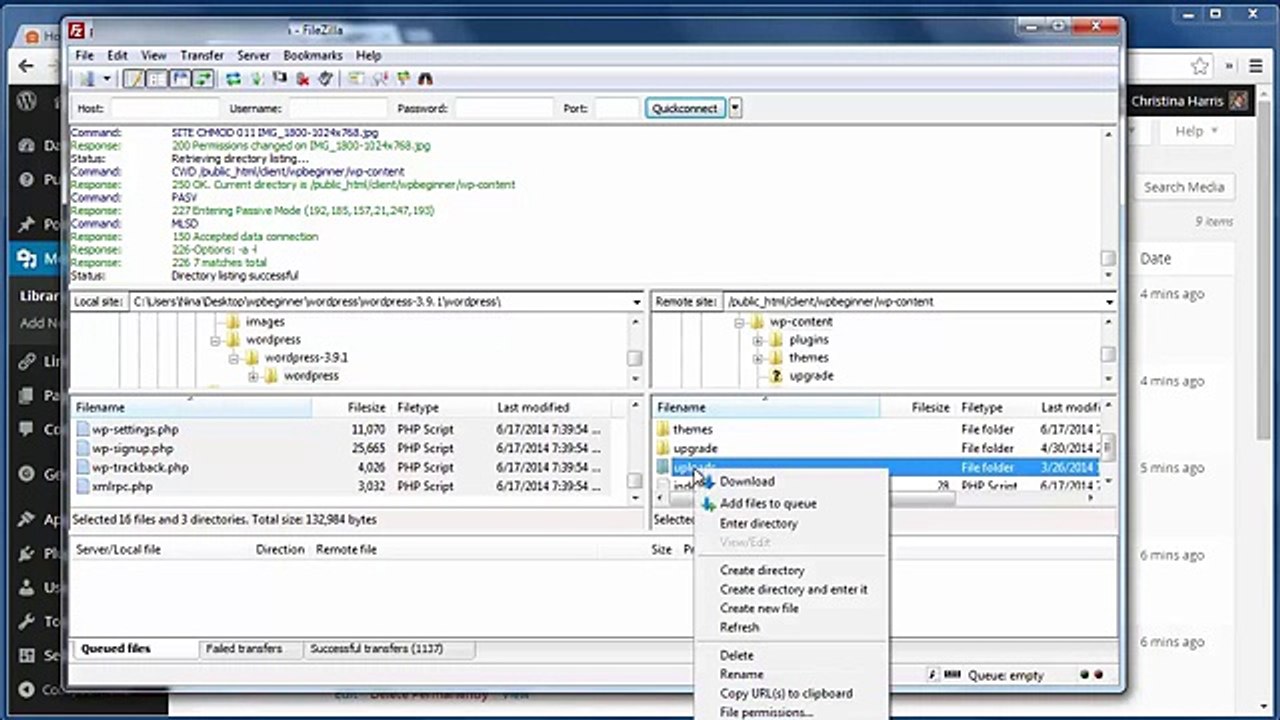Screen dimensions: 1280x720
Task: Choose Copy URL(s) to clipboard
Action: (786, 693)
